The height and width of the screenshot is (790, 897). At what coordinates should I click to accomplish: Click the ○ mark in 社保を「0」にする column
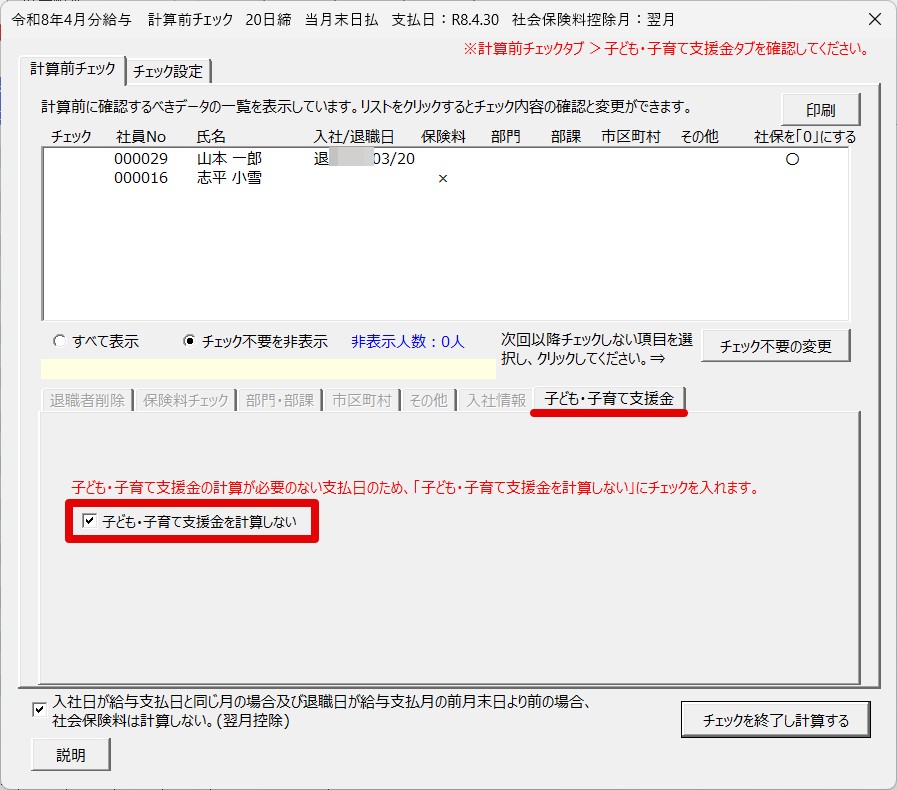pyautogui.click(x=792, y=159)
